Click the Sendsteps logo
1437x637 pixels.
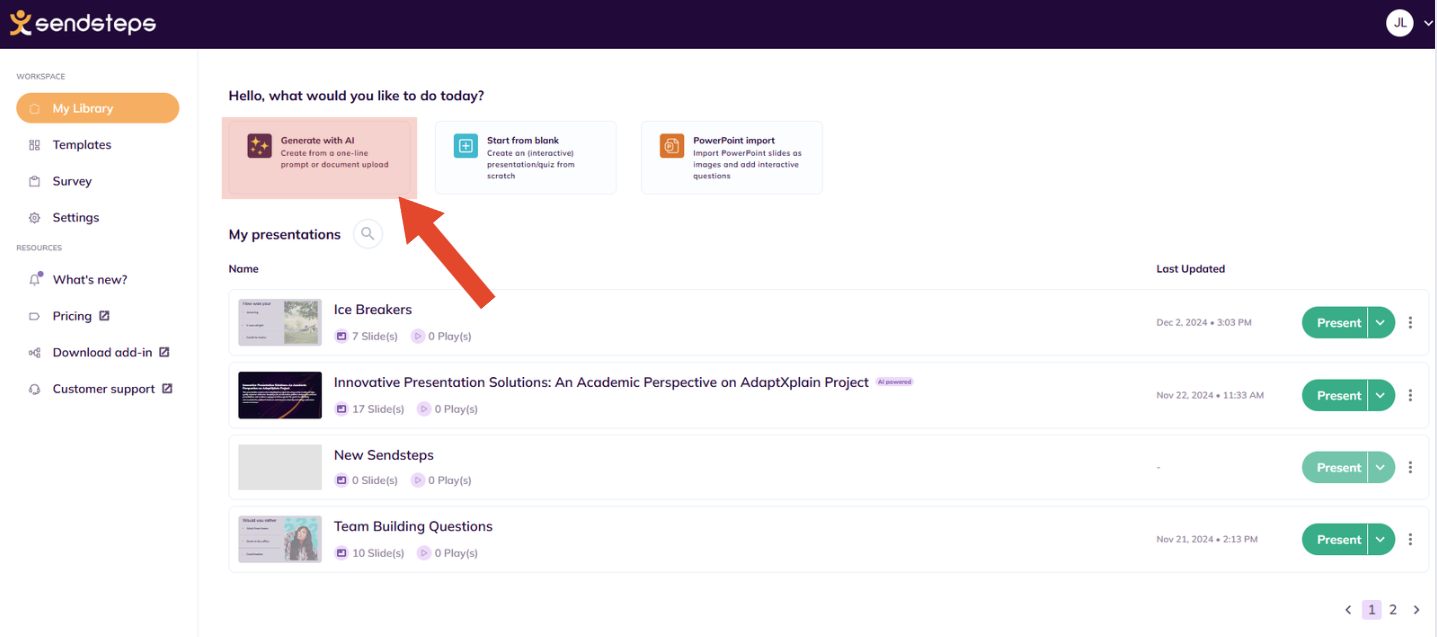click(83, 23)
